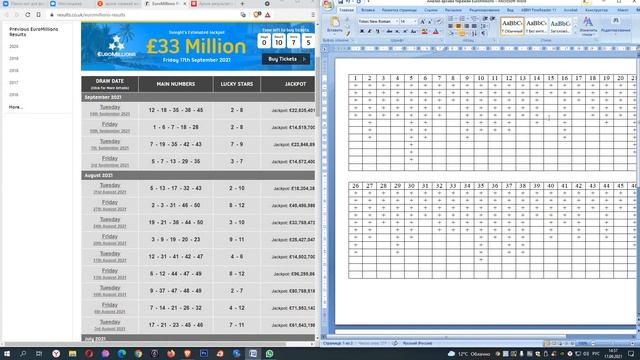
Task: Bookmark the current page in the browser
Action: [x=38, y=15]
